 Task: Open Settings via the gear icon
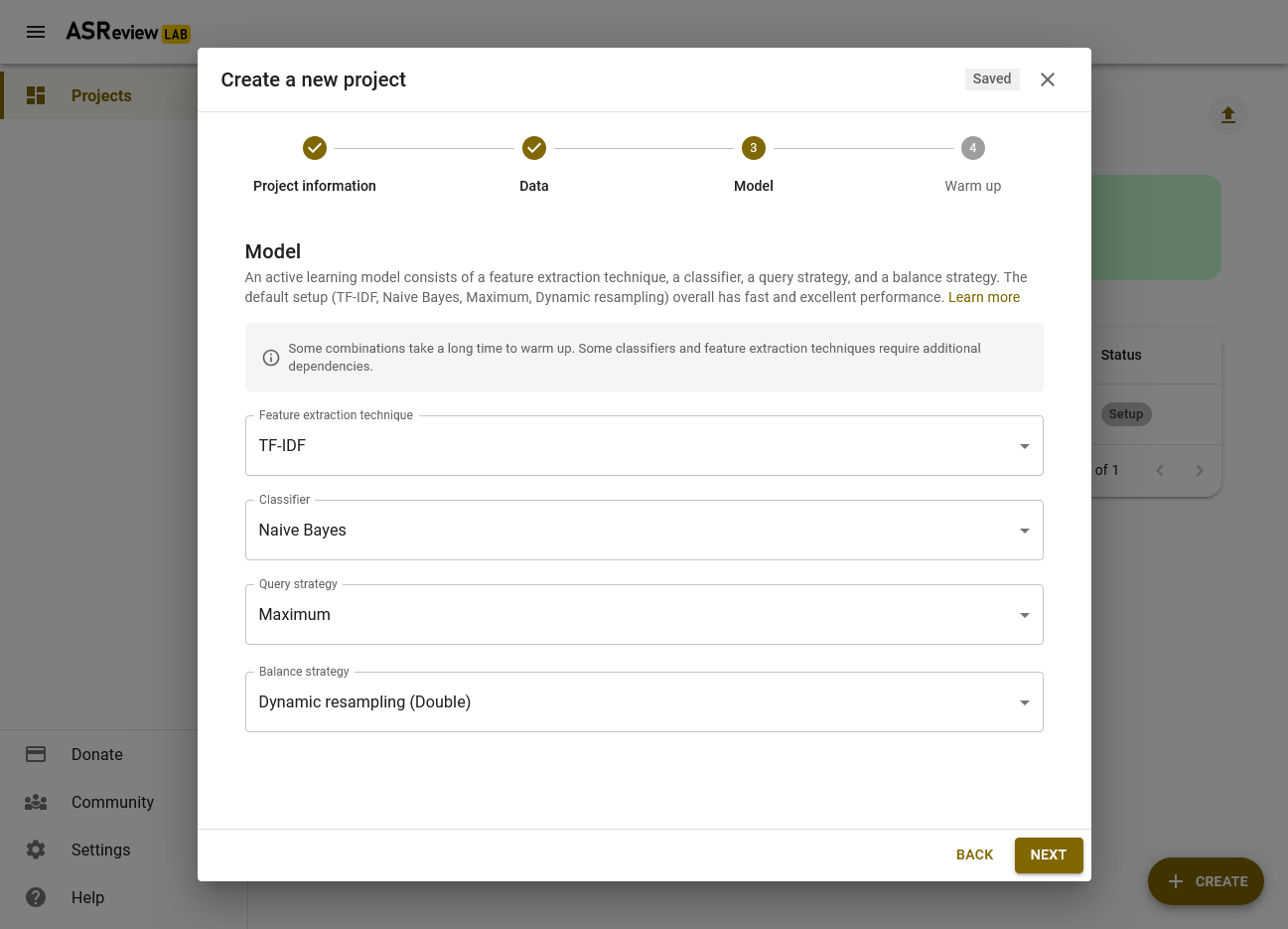point(36,850)
